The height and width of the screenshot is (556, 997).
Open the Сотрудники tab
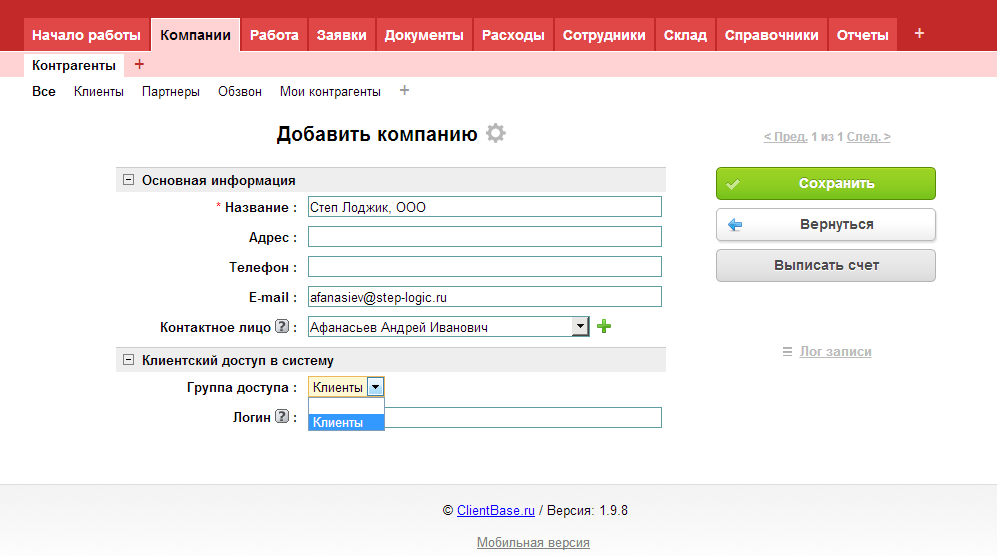pyautogui.click(x=604, y=35)
